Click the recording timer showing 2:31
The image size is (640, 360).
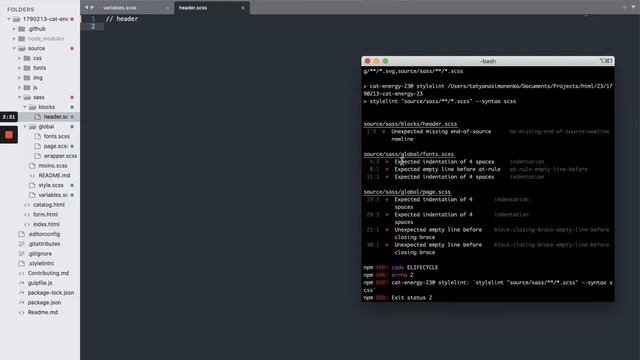9,117
